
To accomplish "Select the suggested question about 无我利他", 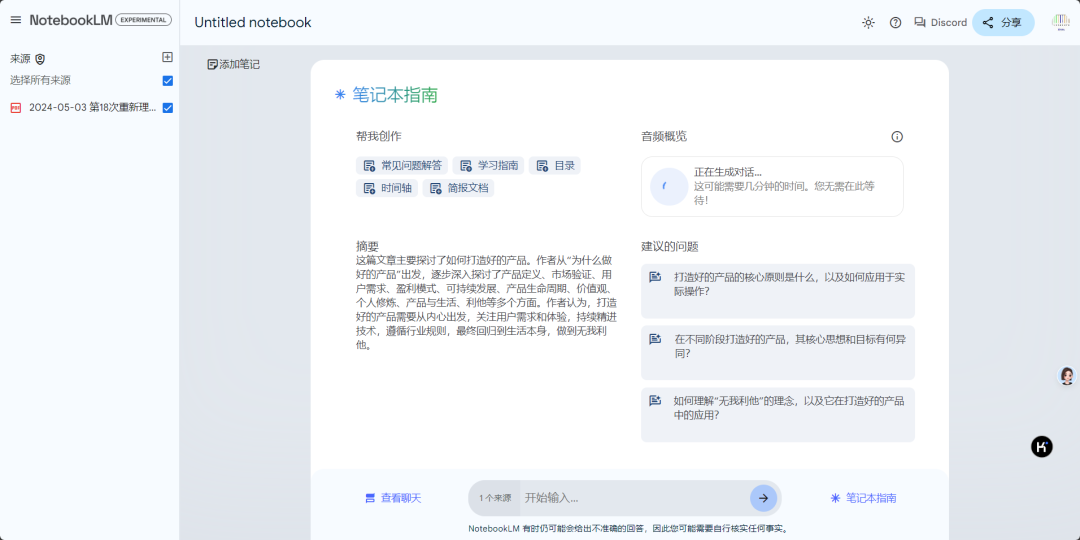I will (x=778, y=408).
